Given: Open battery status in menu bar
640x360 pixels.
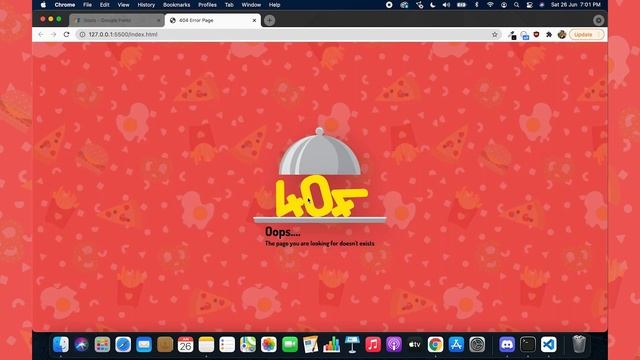Looking at the screenshot, I should [x=461, y=5].
